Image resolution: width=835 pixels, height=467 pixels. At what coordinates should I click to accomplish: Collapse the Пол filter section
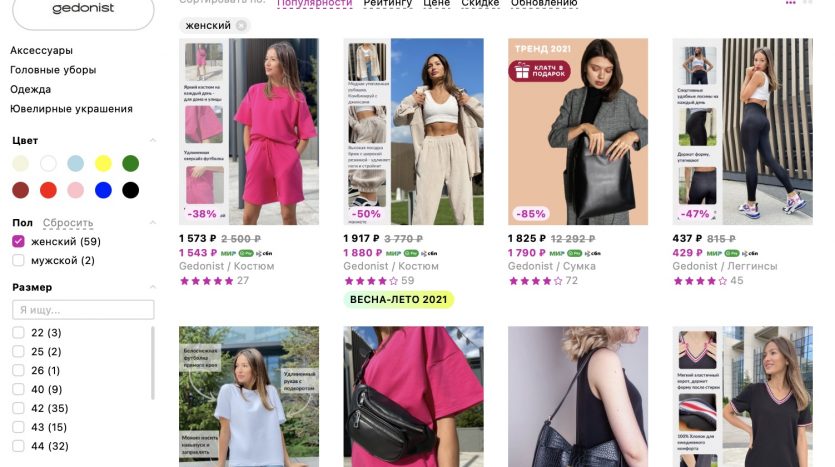(153, 223)
